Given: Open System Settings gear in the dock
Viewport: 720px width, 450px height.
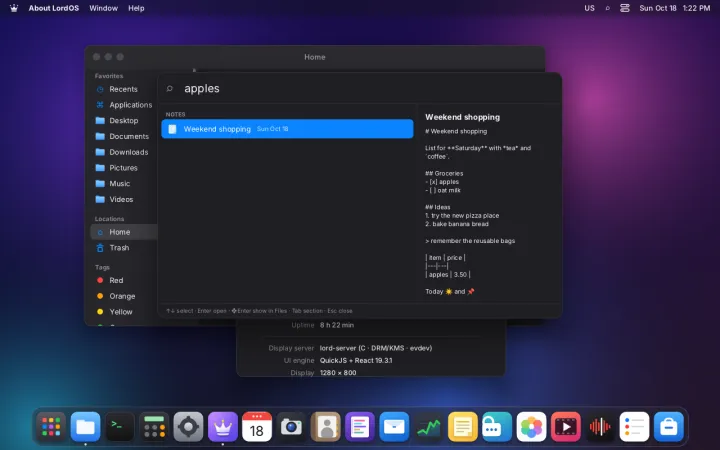Looking at the screenshot, I should [188, 427].
